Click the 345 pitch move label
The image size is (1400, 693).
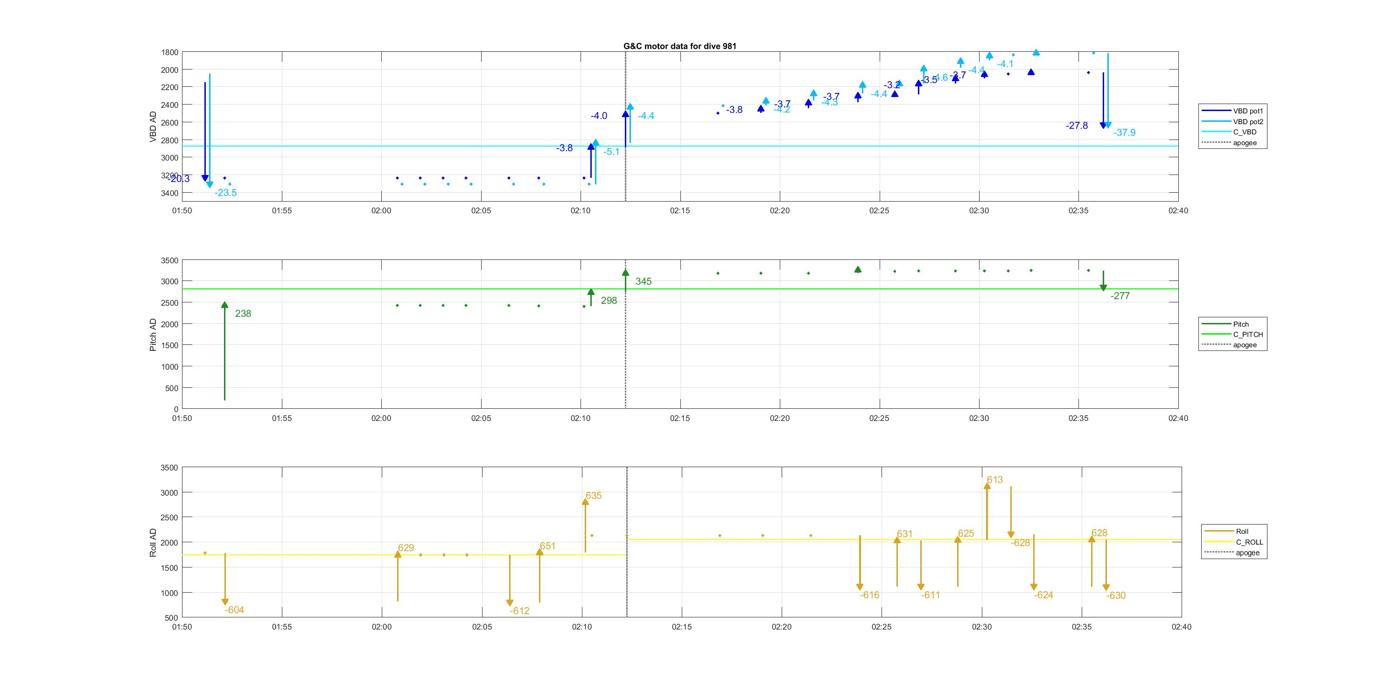click(643, 282)
